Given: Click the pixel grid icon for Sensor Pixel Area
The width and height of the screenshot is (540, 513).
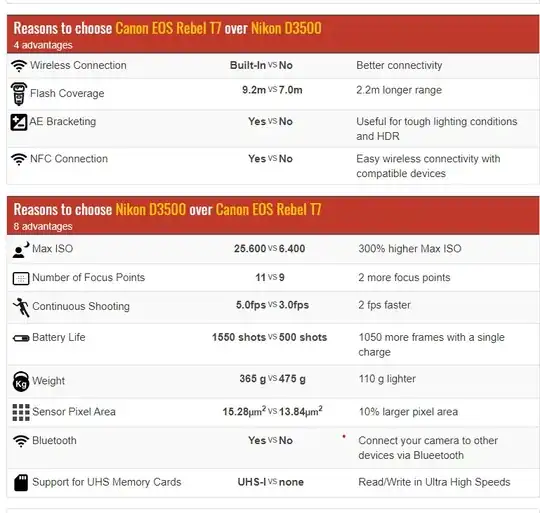Looking at the screenshot, I should (x=21, y=412).
